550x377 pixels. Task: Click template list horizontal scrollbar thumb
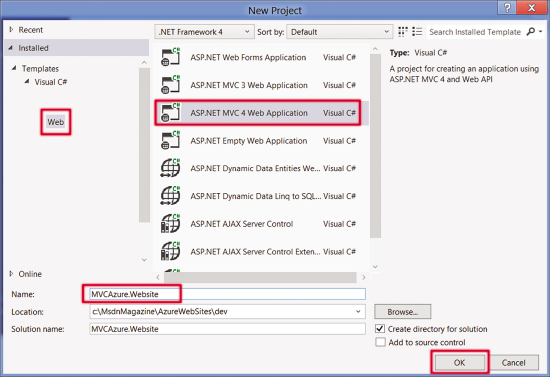pos(260,277)
